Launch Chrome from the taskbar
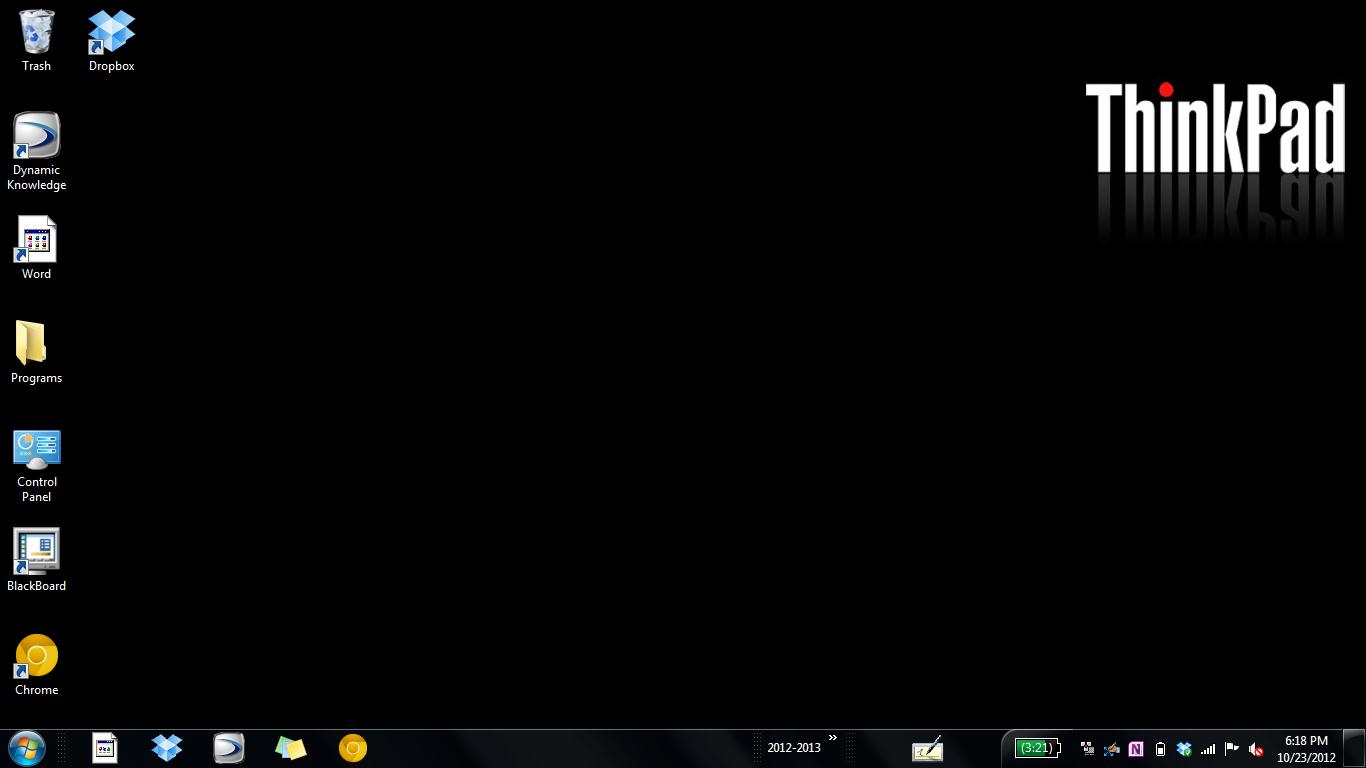The width and height of the screenshot is (1366, 768). (x=353, y=748)
